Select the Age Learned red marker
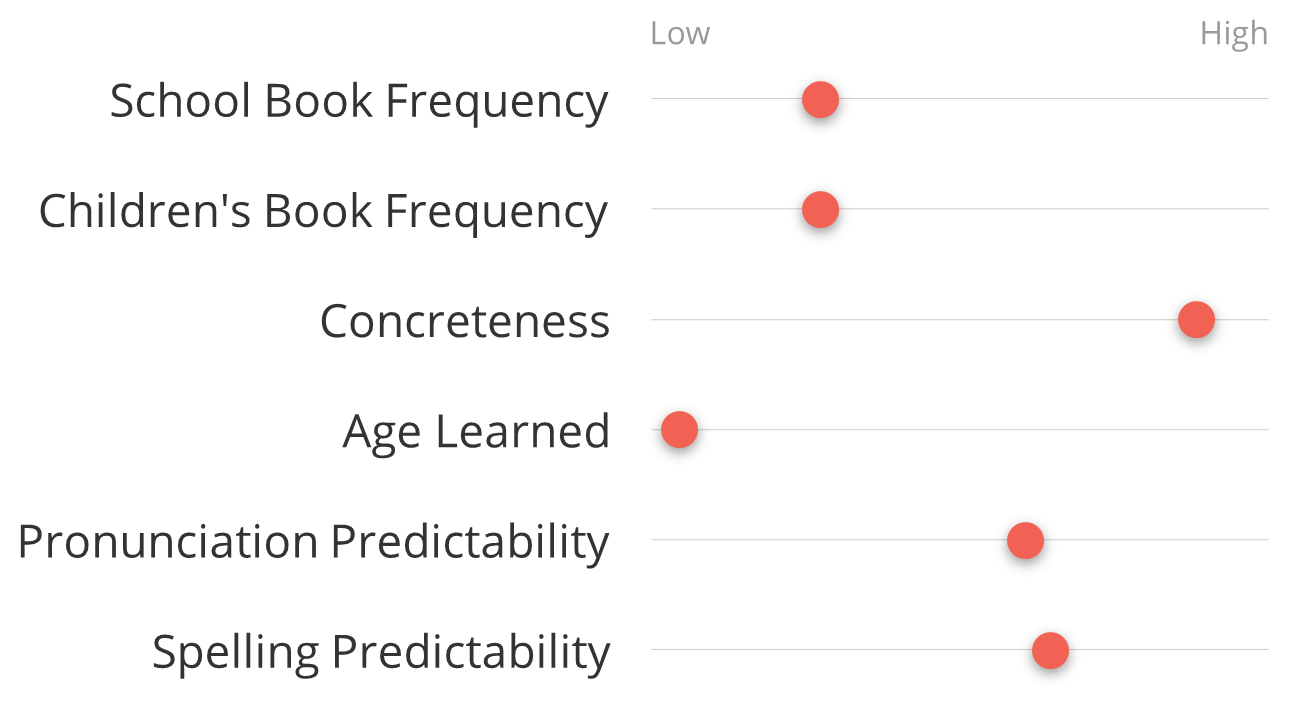The width and height of the screenshot is (1303, 712). coord(679,430)
